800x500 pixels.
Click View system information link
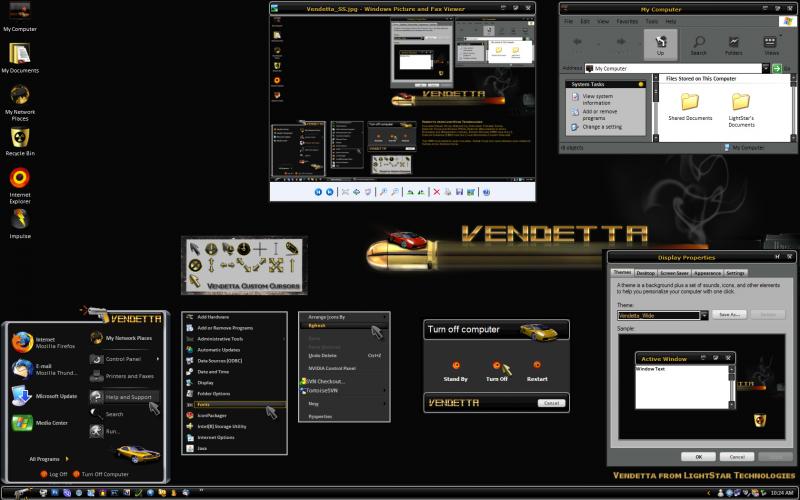(x=597, y=99)
